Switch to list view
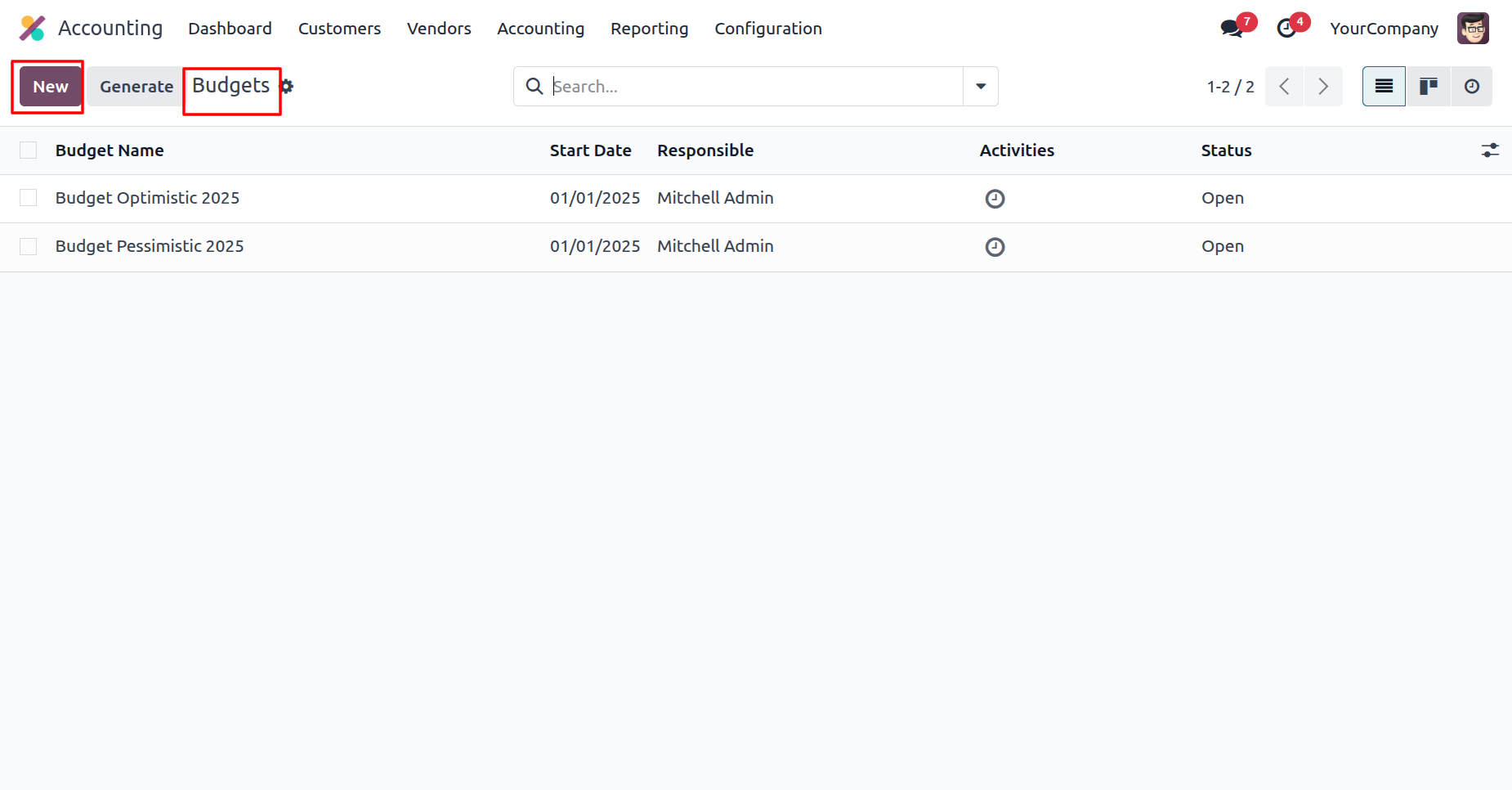The image size is (1512, 790). (x=1384, y=87)
